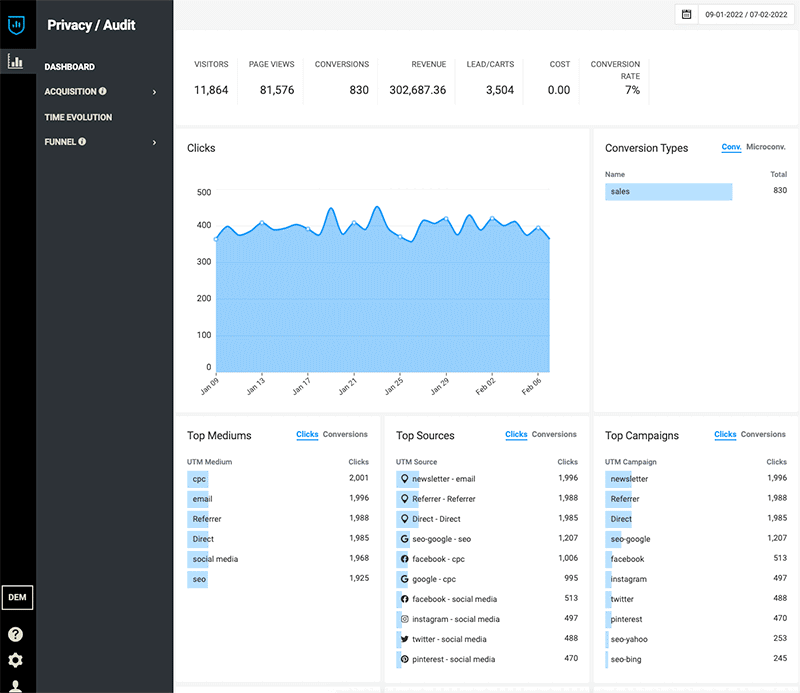Click the DEM account button
This screenshot has height=693, width=800.
pos(17,597)
